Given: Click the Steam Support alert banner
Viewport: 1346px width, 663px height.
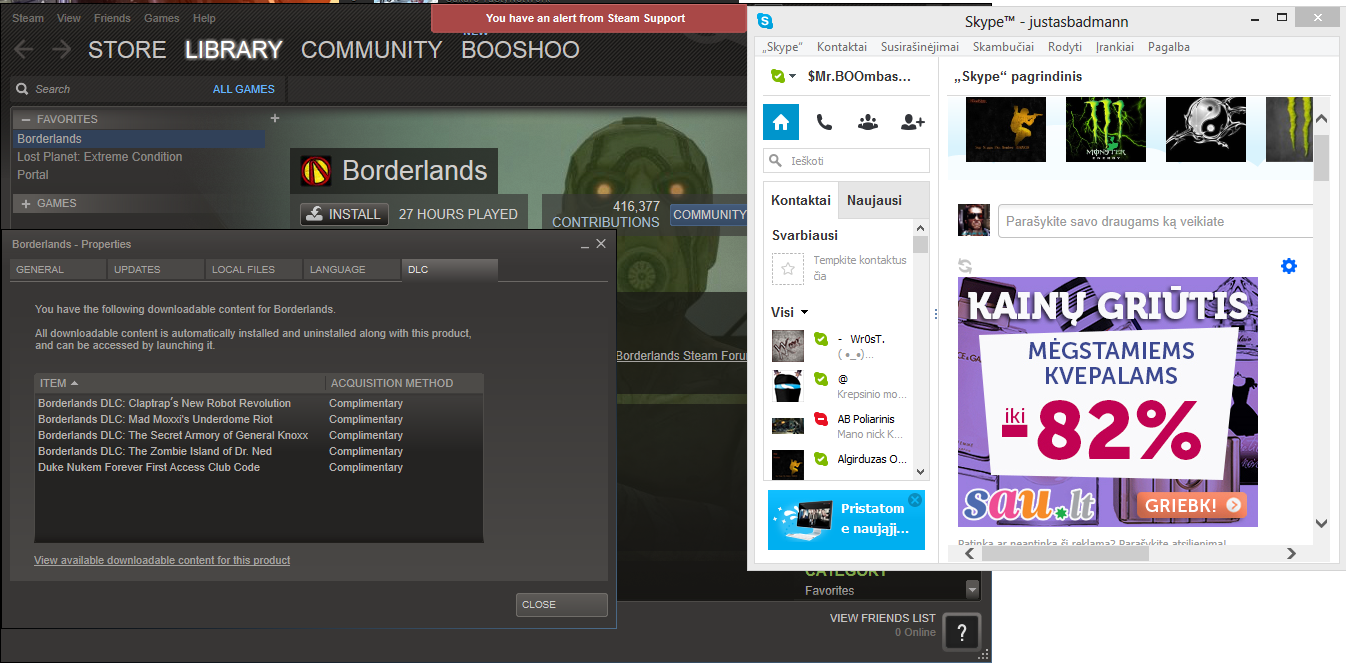Looking at the screenshot, I should pos(590,18).
